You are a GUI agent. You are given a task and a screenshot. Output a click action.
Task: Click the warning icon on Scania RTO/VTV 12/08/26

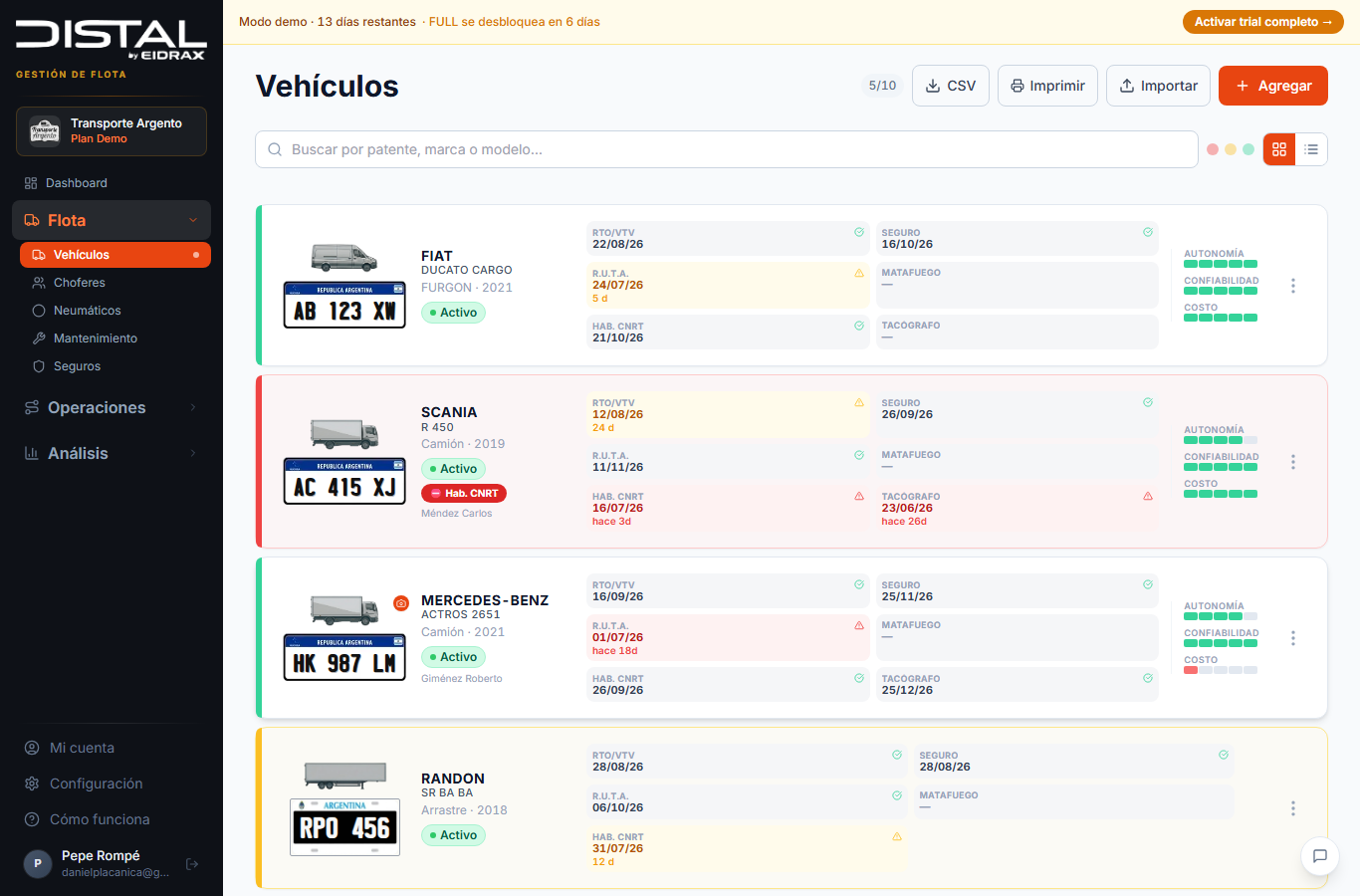click(859, 402)
